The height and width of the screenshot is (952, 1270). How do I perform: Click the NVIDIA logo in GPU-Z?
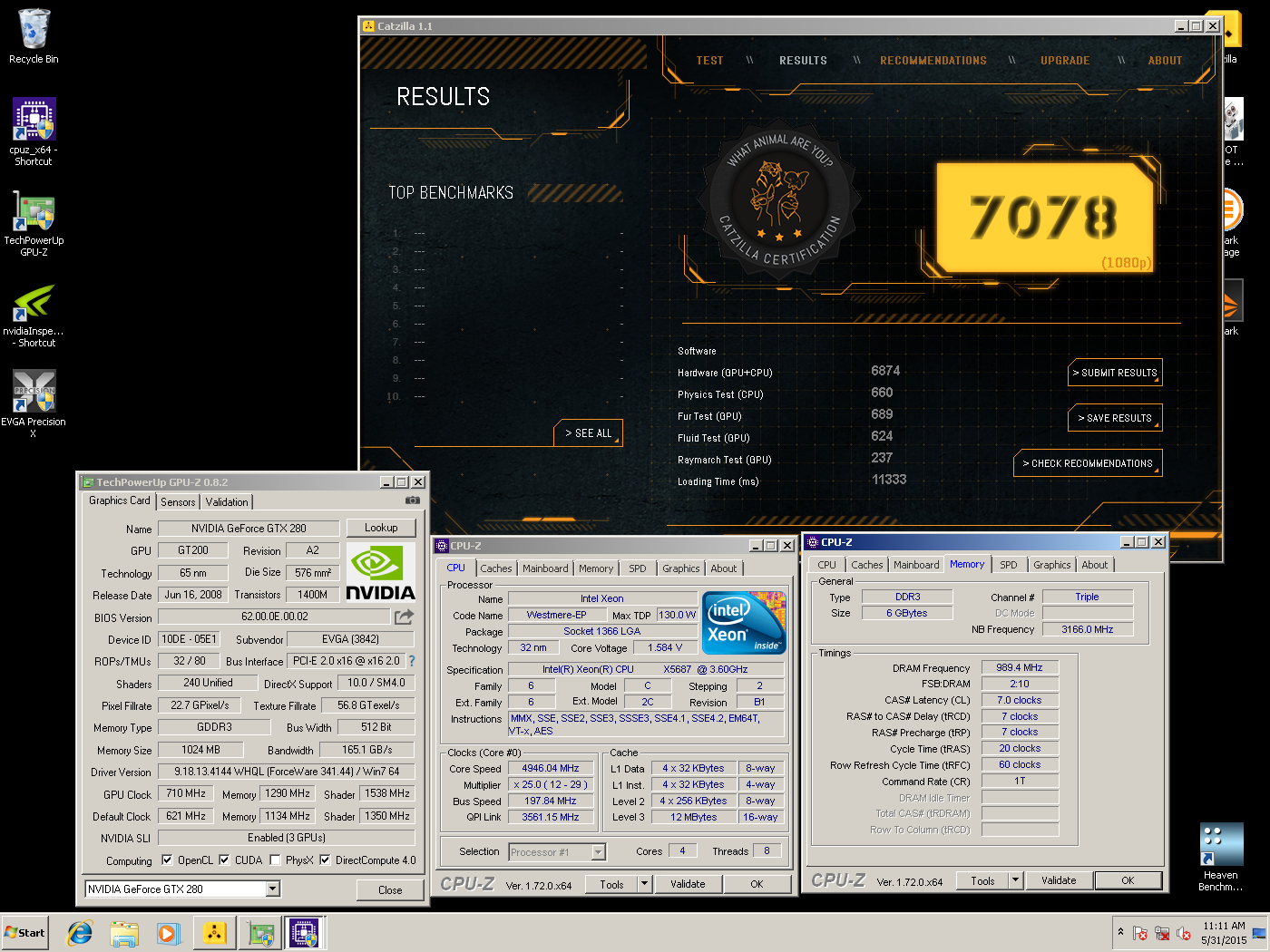[x=381, y=572]
